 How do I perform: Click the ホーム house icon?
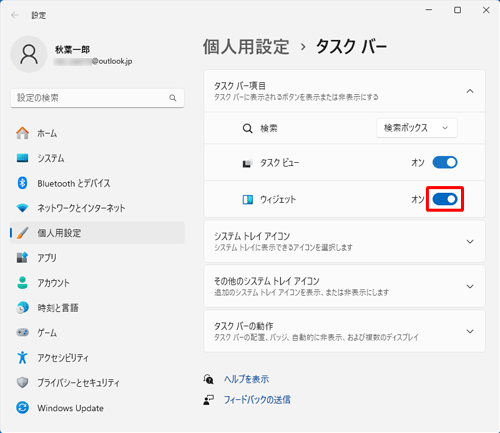(22, 133)
